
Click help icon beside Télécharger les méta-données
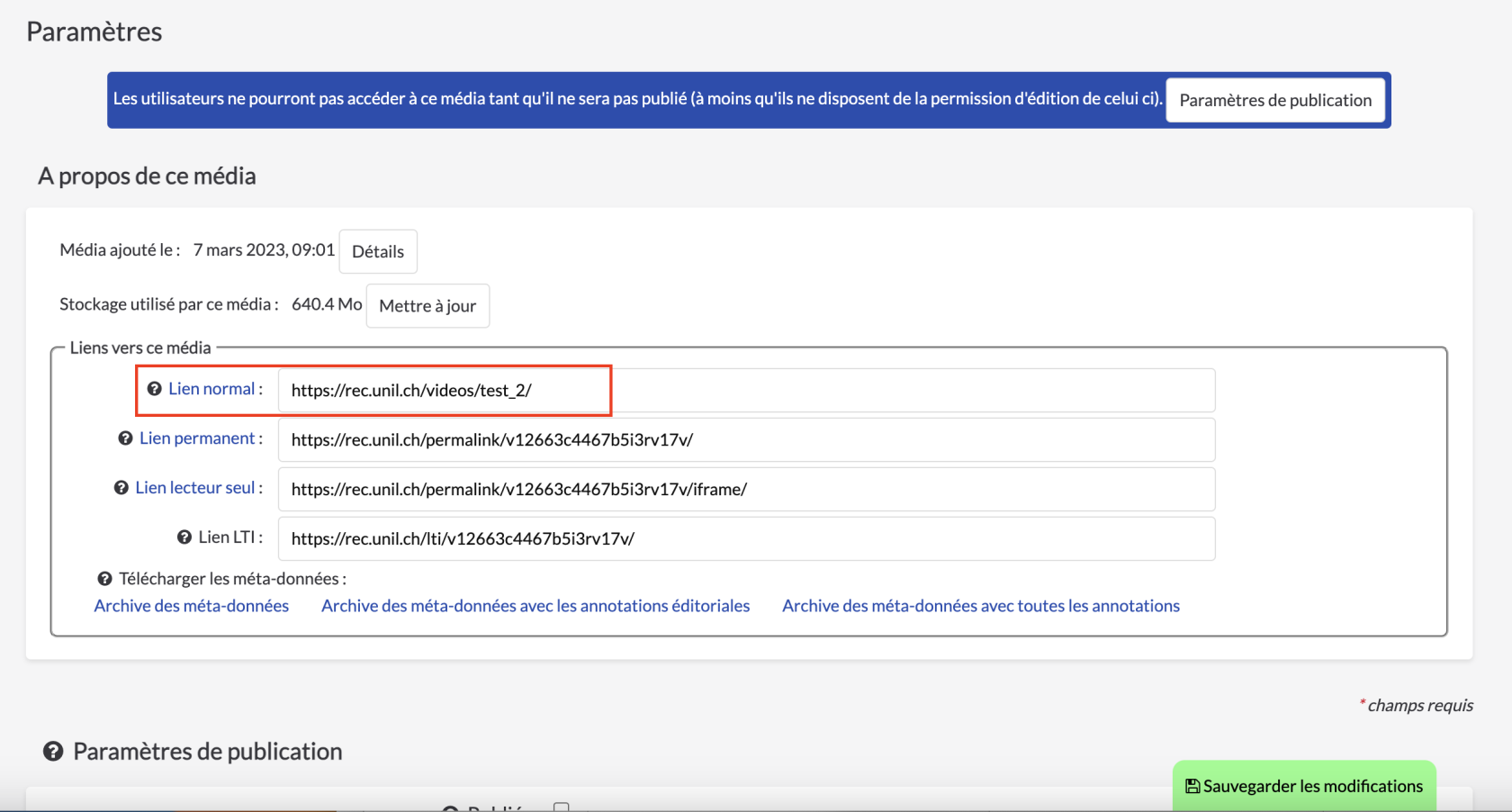point(104,579)
